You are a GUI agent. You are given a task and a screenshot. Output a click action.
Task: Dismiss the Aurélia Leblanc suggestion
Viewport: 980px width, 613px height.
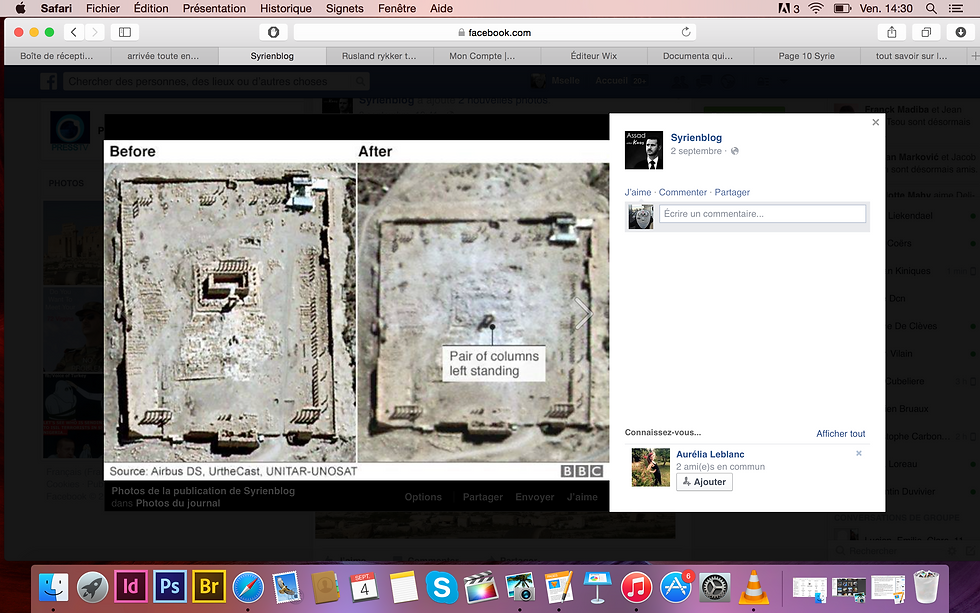coord(859,453)
